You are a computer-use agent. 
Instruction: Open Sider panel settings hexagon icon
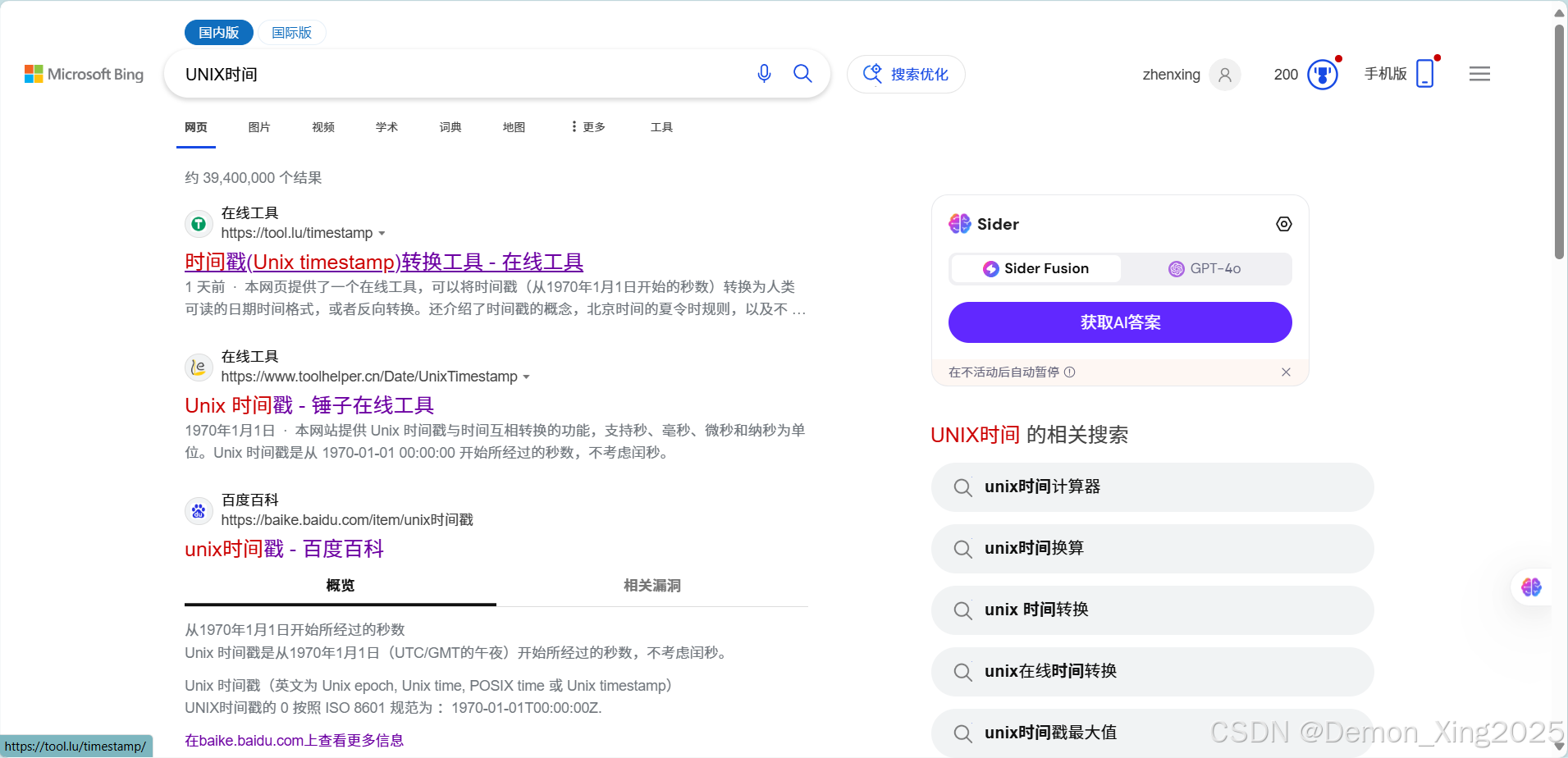coord(1284,224)
